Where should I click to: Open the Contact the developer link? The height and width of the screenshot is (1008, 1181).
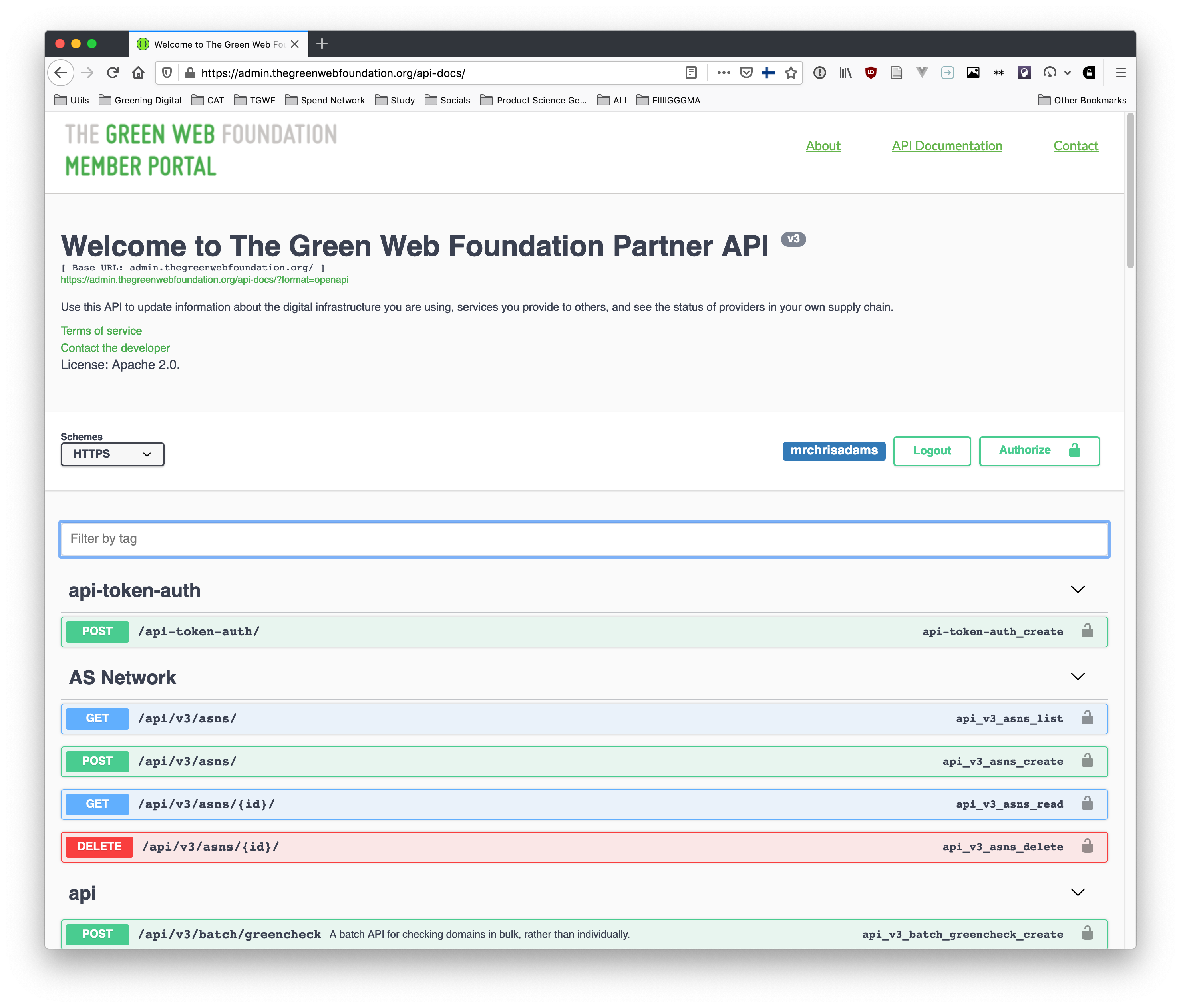(x=116, y=348)
